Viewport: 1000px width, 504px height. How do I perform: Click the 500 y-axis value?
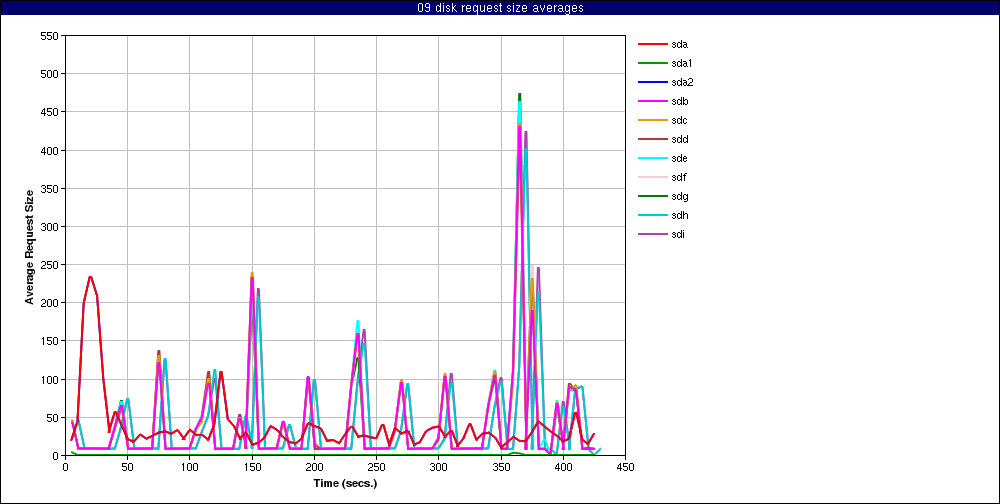point(50,74)
